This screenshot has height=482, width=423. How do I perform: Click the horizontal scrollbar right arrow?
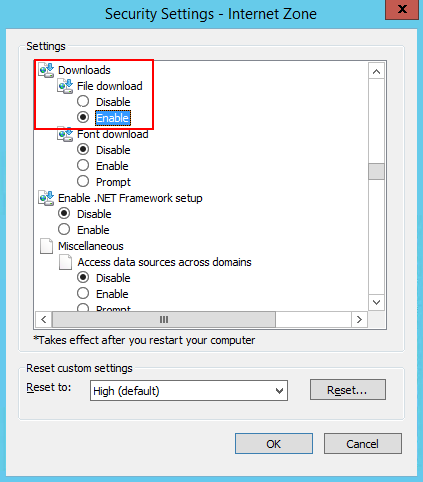tap(359, 320)
